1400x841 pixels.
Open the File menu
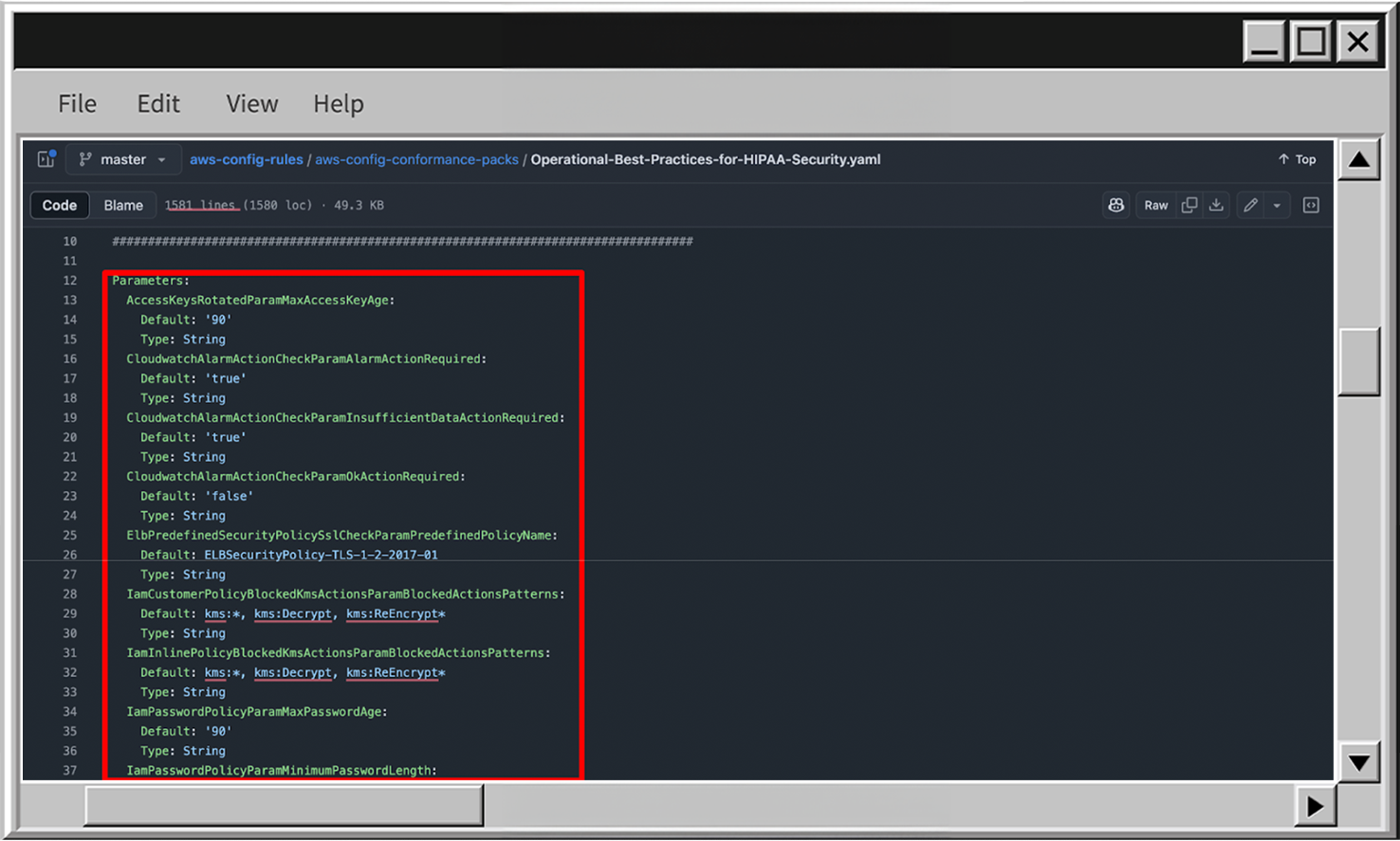click(x=77, y=103)
